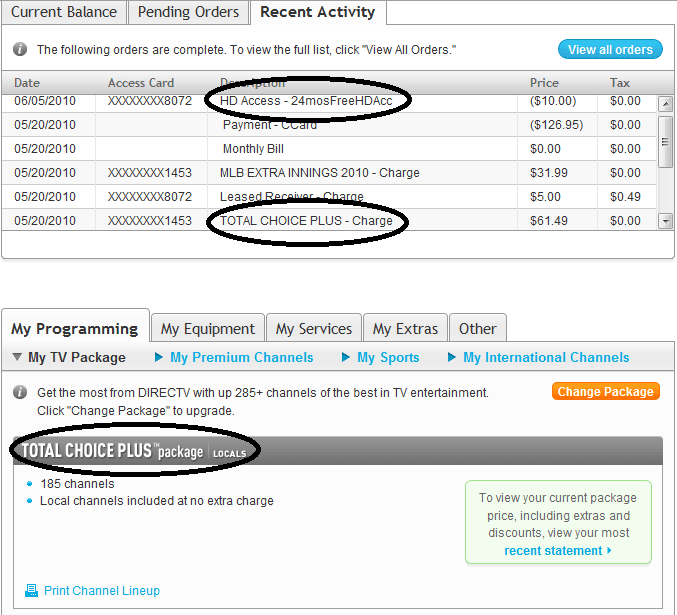Open the My Extras tab

click(x=405, y=329)
